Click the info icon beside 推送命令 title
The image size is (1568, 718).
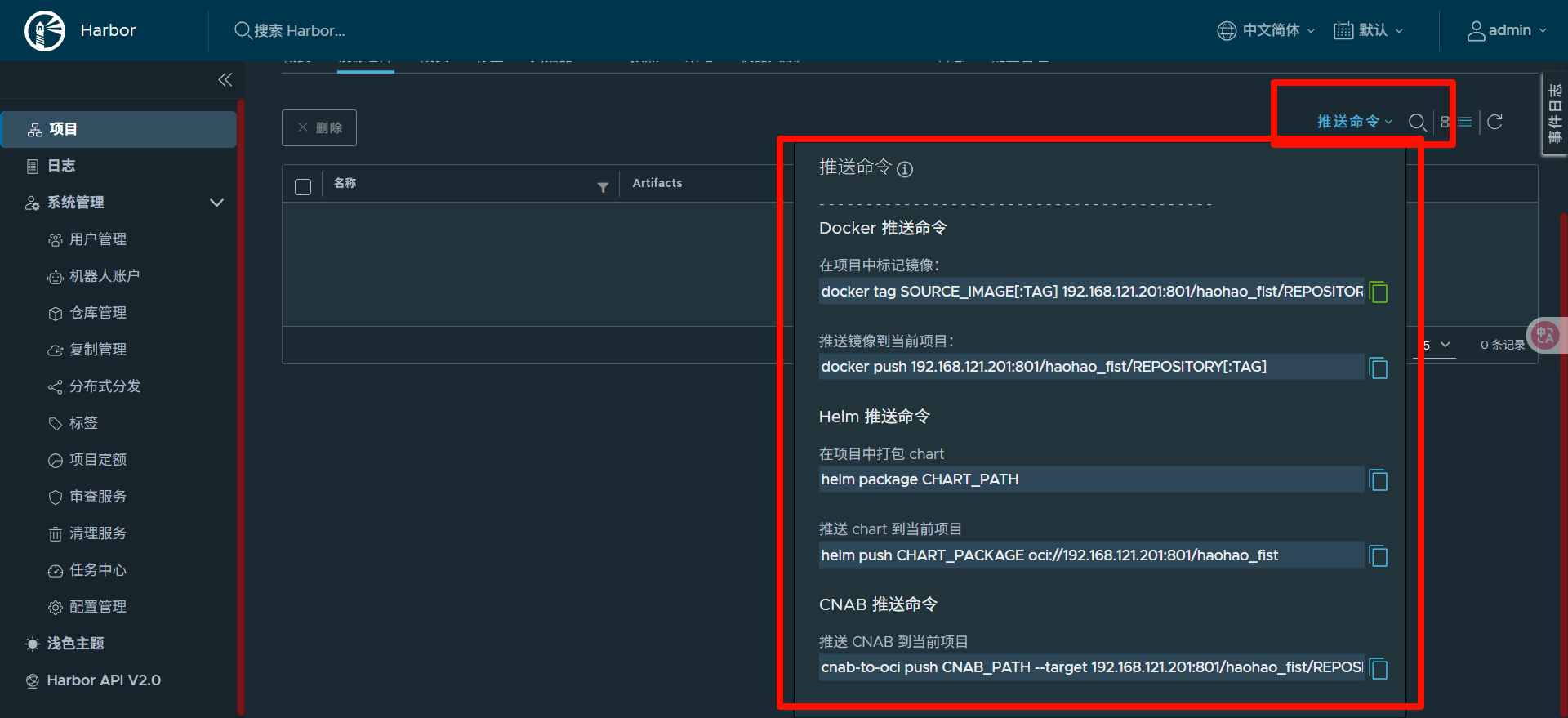tap(905, 169)
